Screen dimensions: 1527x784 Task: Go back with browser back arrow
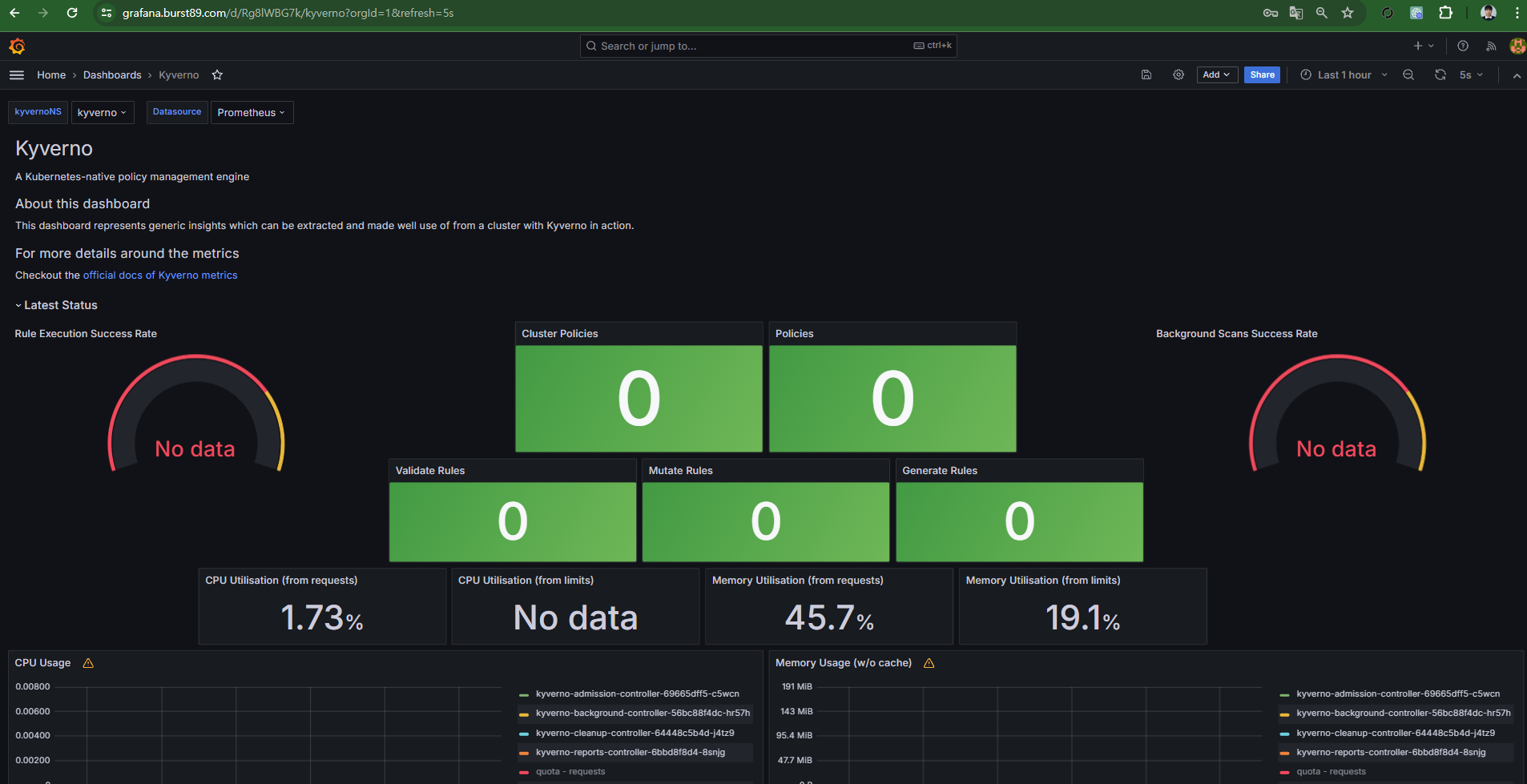[x=14, y=13]
